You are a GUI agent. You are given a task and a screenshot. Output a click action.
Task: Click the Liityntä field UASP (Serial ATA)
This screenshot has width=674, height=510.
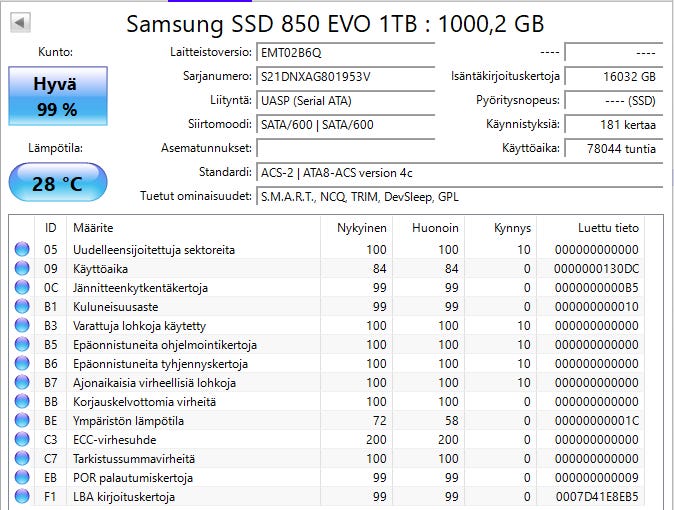tap(346, 101)
